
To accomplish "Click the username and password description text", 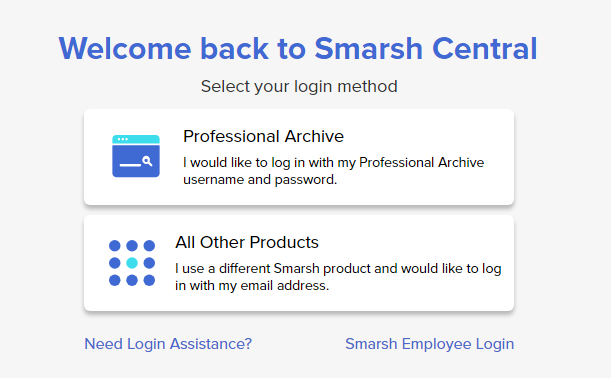I will (x=334, y=171).
